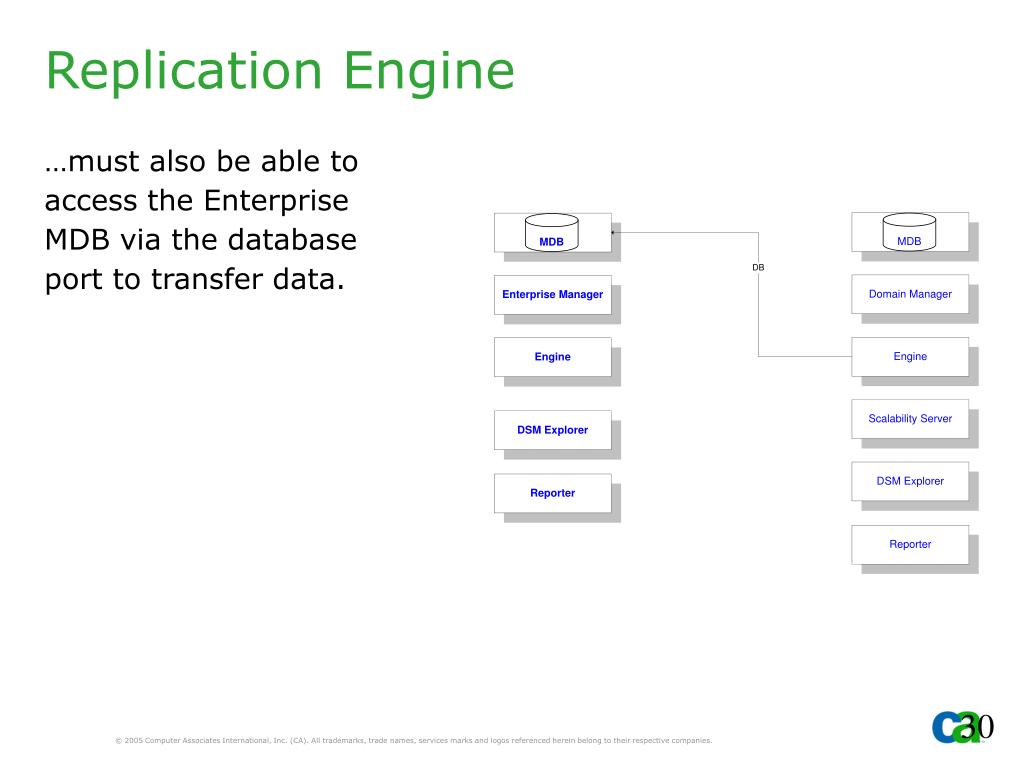1024x768 pixels.
Task: Select the Domain Manager box
Action: pos(910,294)
